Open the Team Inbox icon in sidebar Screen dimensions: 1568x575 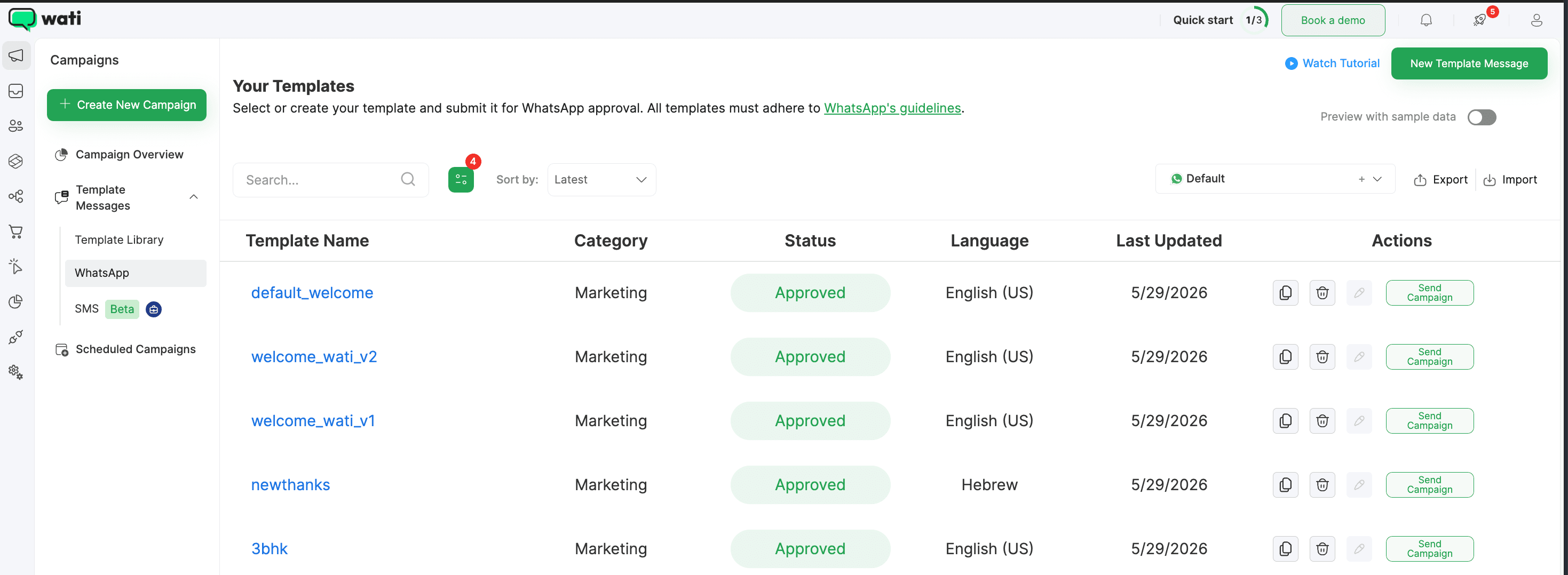(x=17, y=91)
